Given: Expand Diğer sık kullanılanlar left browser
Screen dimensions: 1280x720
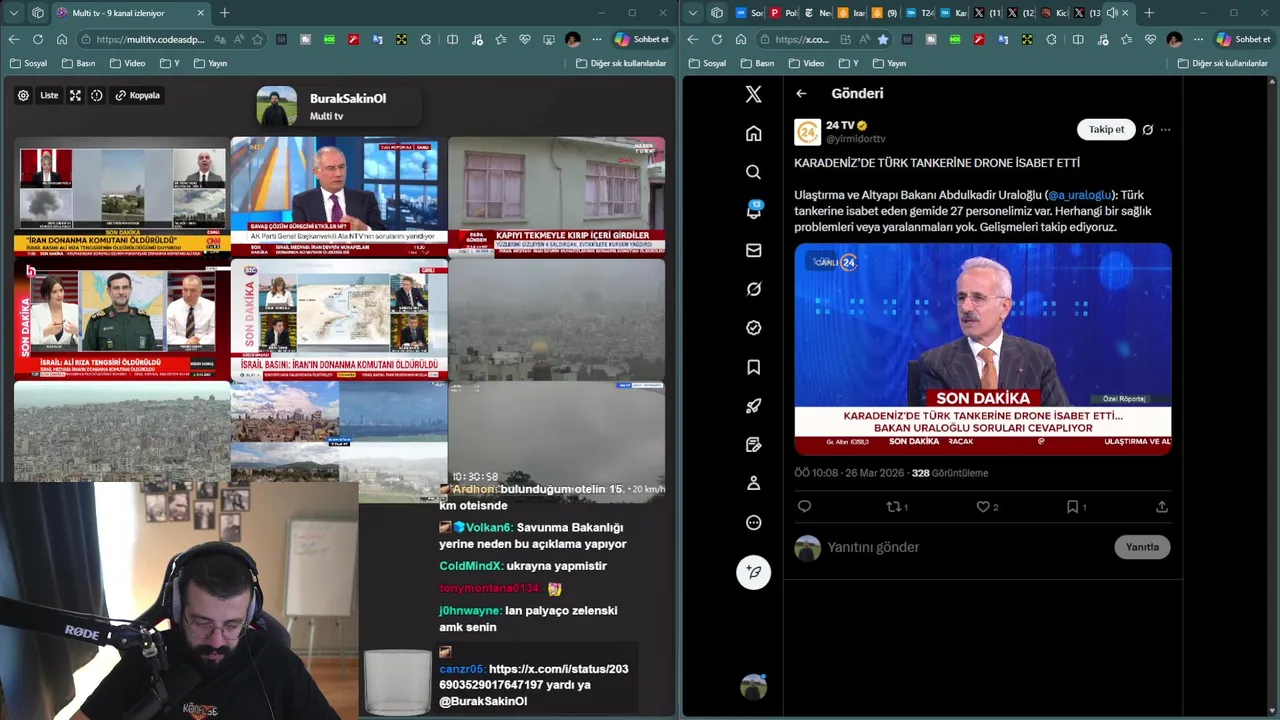Looking at the screenshot, I should [x=621, y=63].
